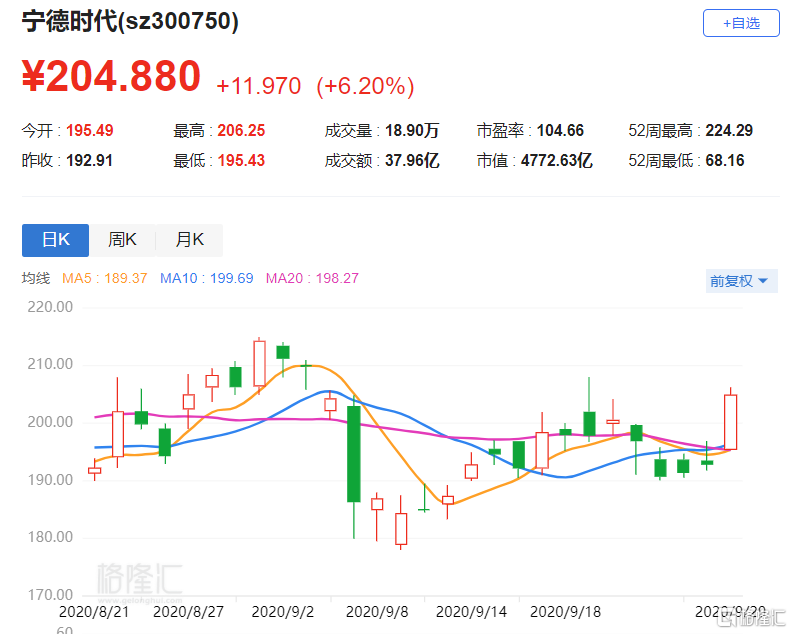The height and width of the screenshot is (634, 792).
Task: Click the 2020/9/2 date axis label
Action: (x=283, y=612)
